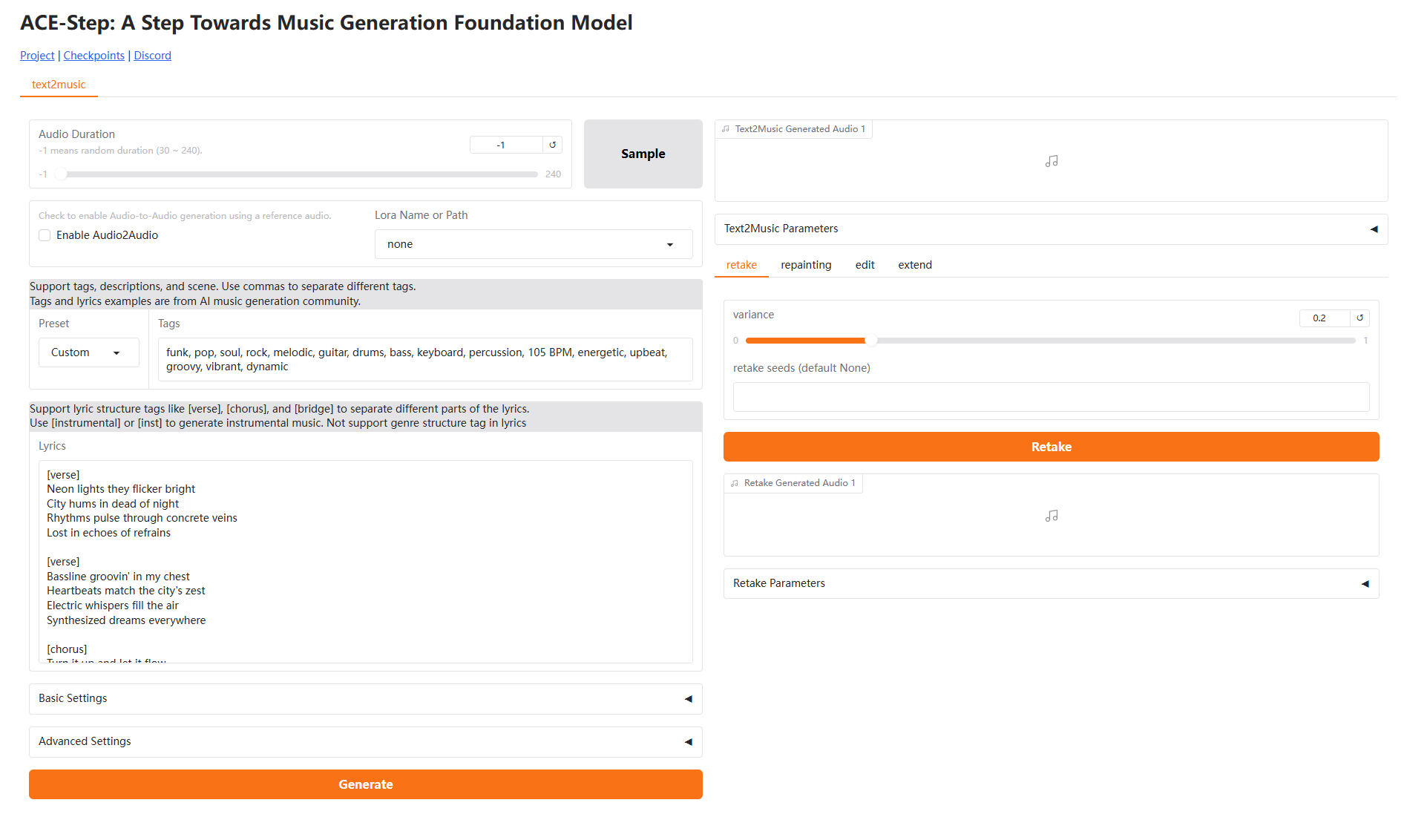1404x840 pixels.
Task: Click into the Tags text box
Action: 424,359
